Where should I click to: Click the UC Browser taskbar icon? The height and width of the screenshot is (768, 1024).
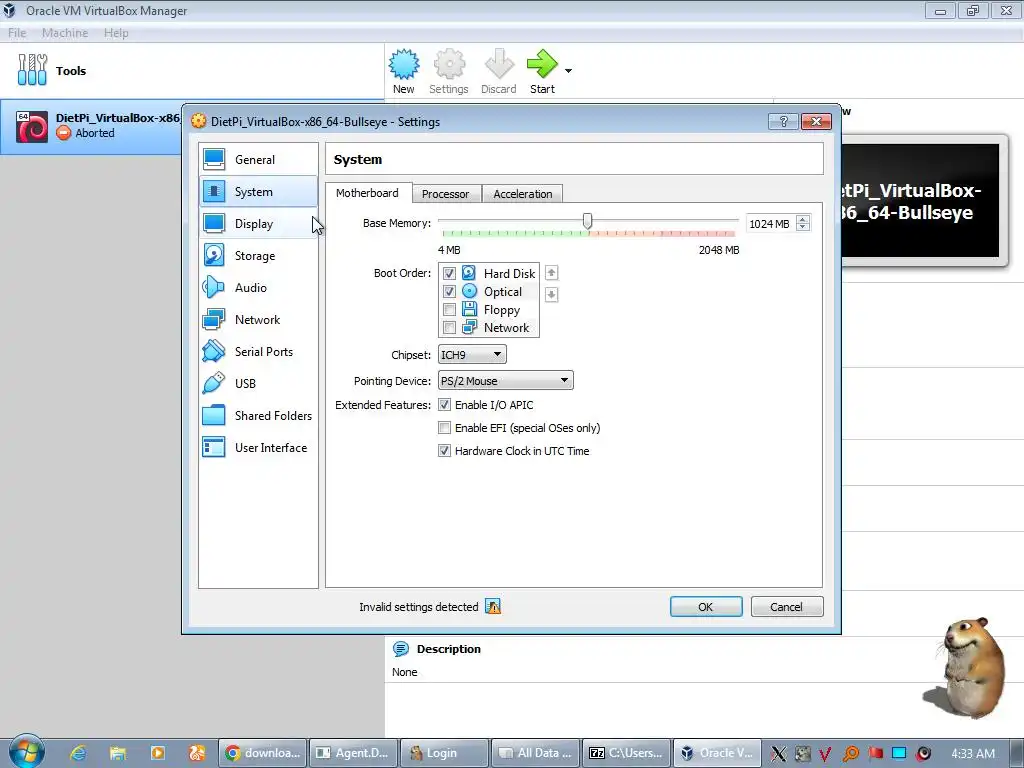197,753
